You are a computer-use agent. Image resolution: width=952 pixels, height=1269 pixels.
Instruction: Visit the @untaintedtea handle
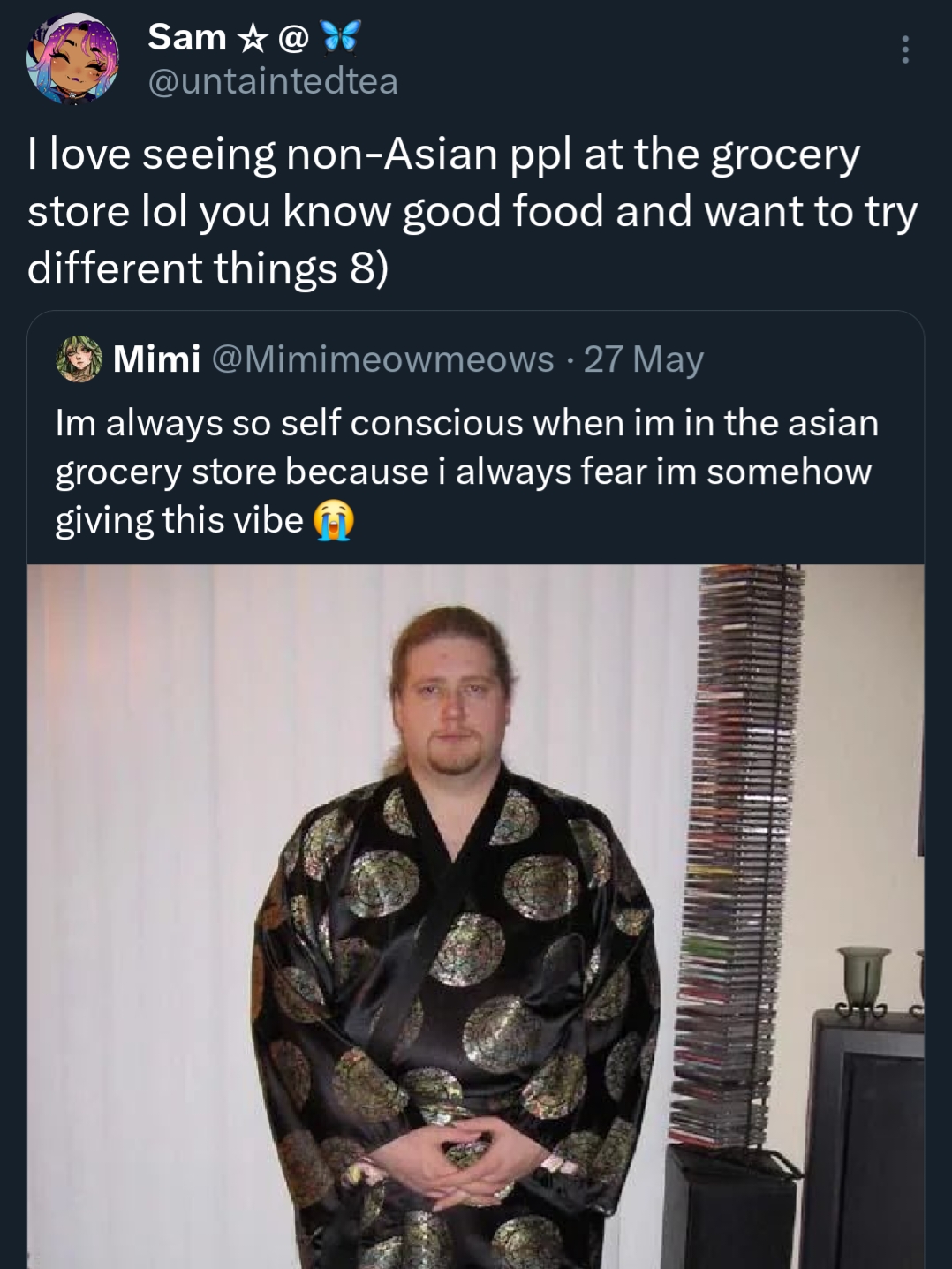273,81
